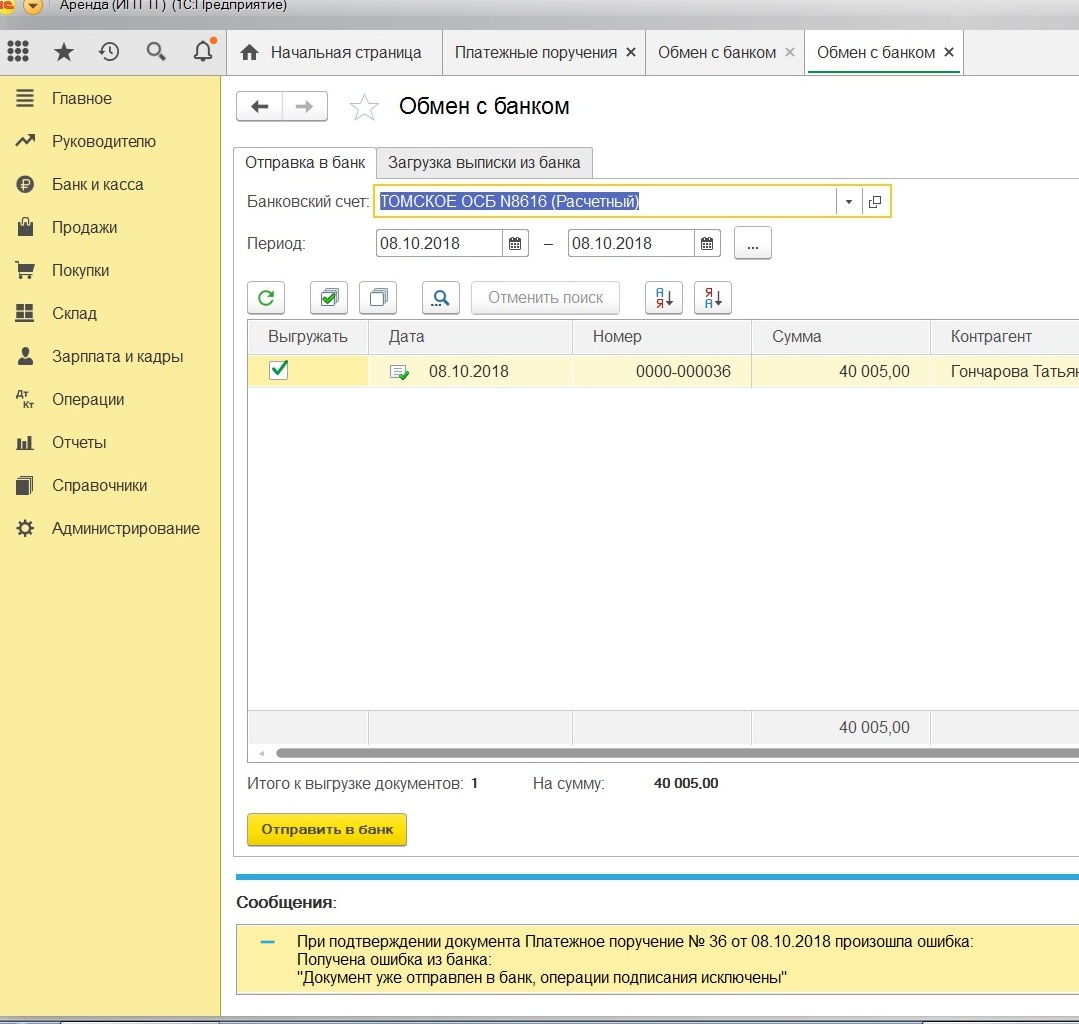This screenshot has height=1024, width=1079.
Task: Refresh the document list
Action: [x=266, y=297]
